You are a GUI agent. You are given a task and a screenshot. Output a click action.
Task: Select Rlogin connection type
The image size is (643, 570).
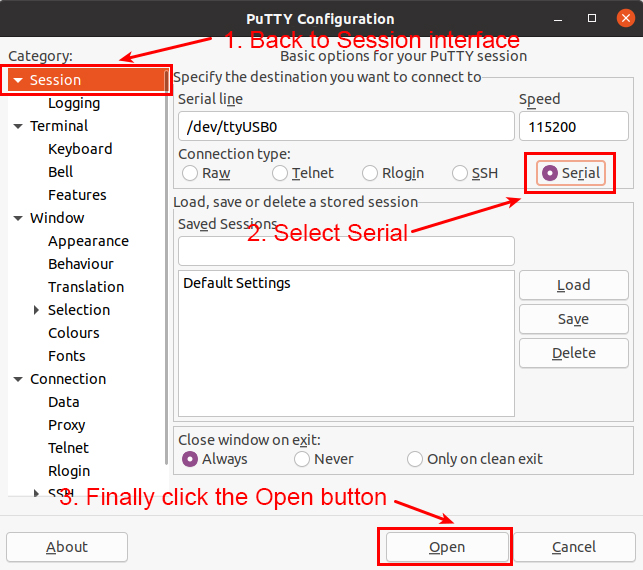tap(393, 173)
